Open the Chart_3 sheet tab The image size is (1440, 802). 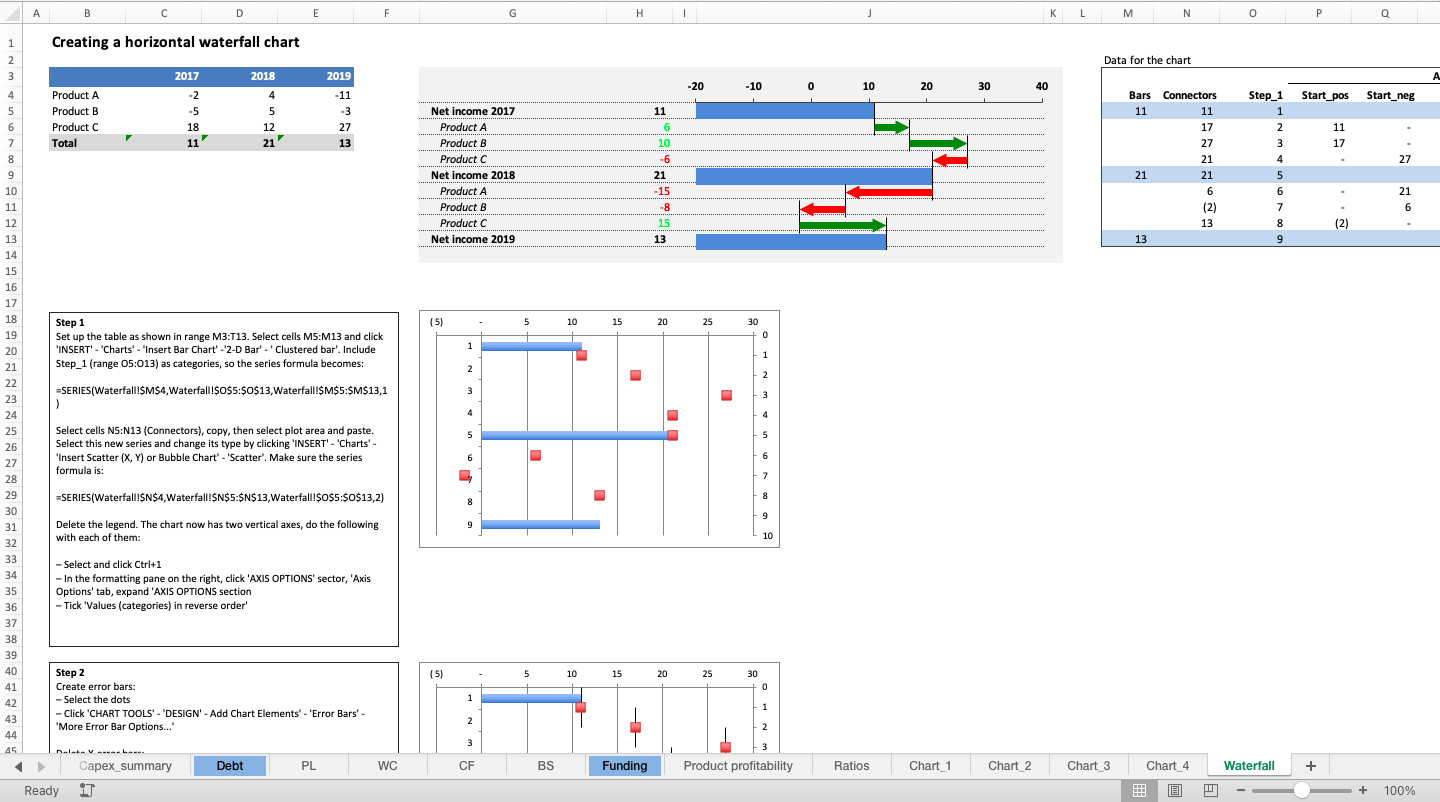coord(1088,766)
